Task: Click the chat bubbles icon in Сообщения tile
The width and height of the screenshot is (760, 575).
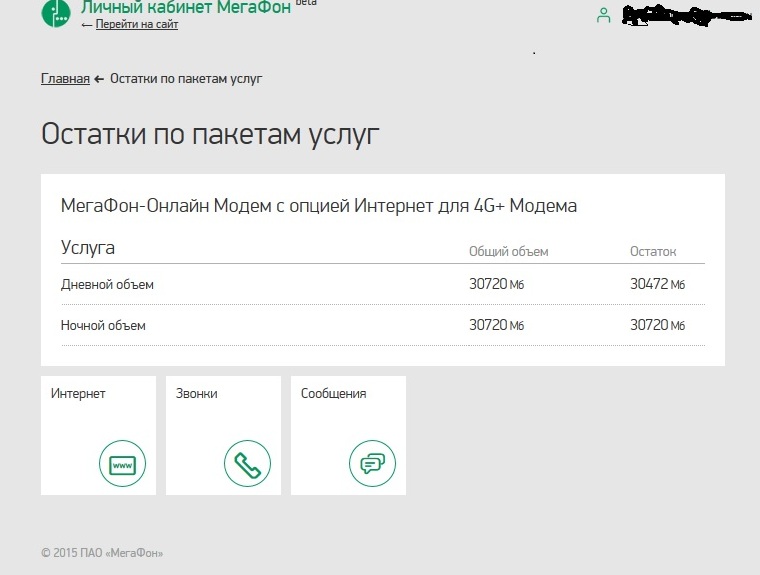Action: click(x=372, y=464)
